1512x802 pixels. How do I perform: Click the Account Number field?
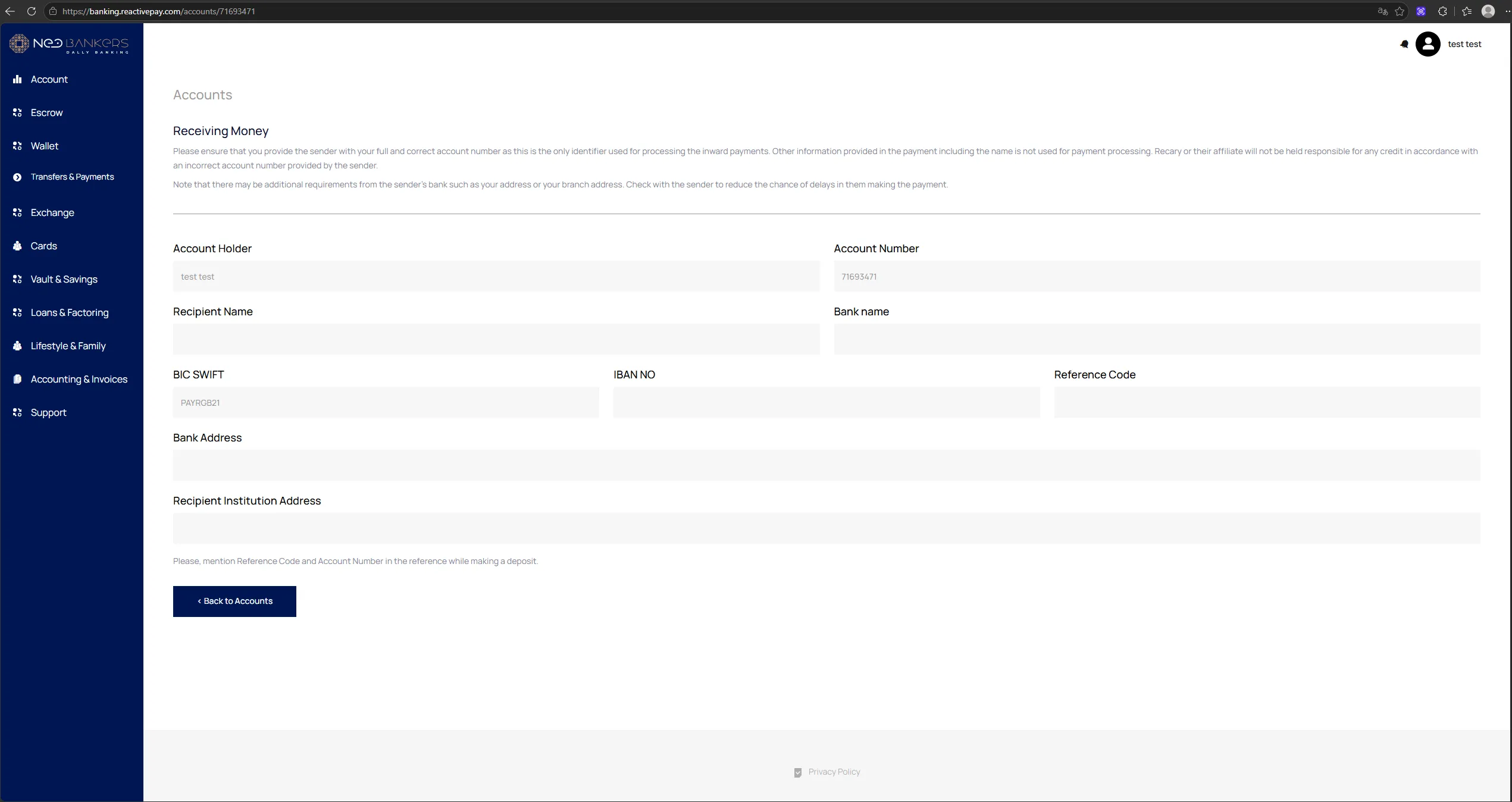[x=1157, y=276]
